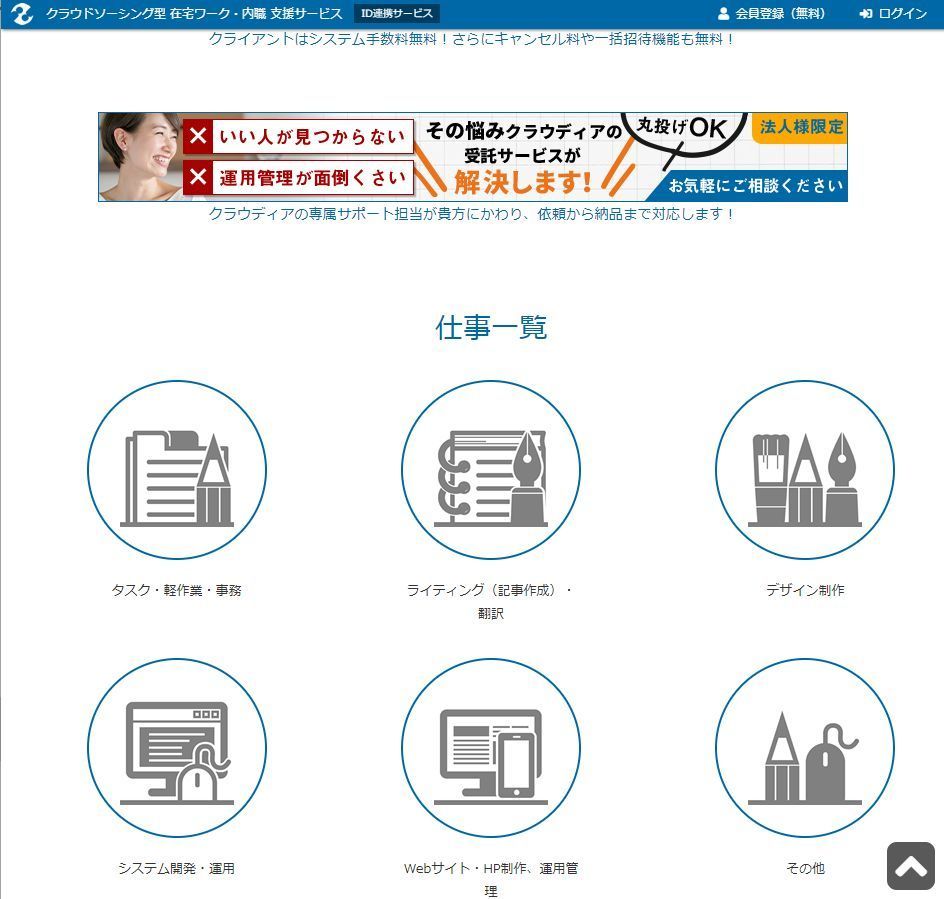
Task: Click the クラウドソーシング型 在宅ワーク header title
Action: coord(194,13)
